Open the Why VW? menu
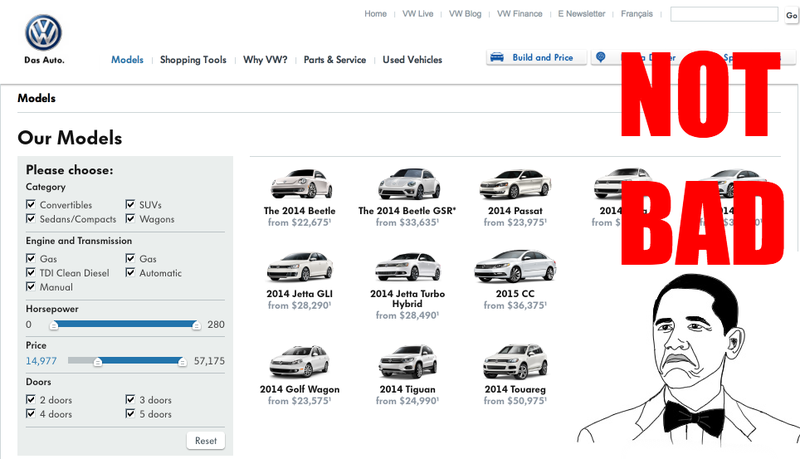Viewport: 800px width, 459px height. pos(265,60)
